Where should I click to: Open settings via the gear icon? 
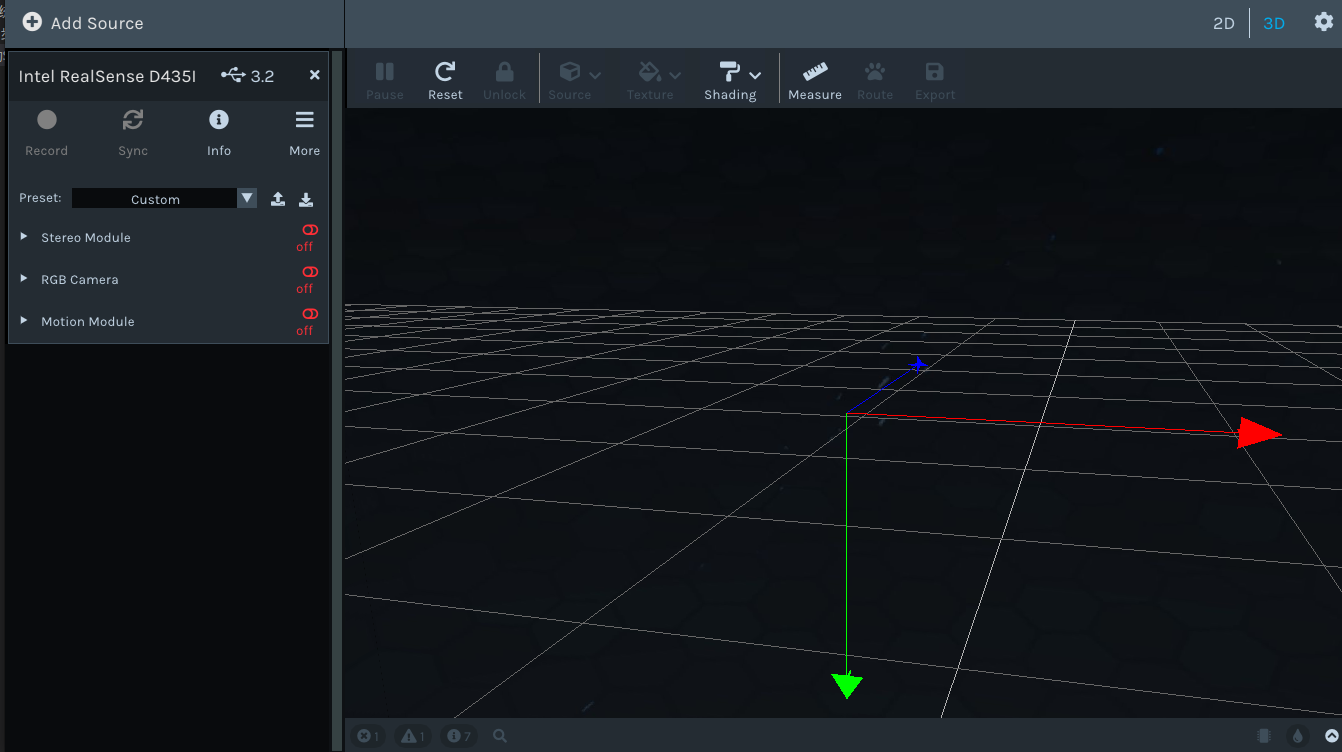pos(1324,22)
